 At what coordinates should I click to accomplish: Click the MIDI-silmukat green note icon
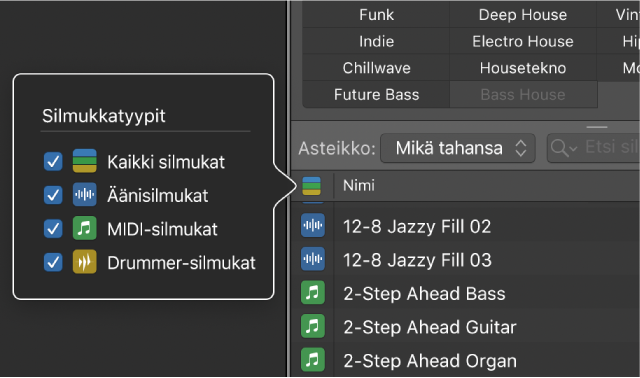(x=84, y=228)
